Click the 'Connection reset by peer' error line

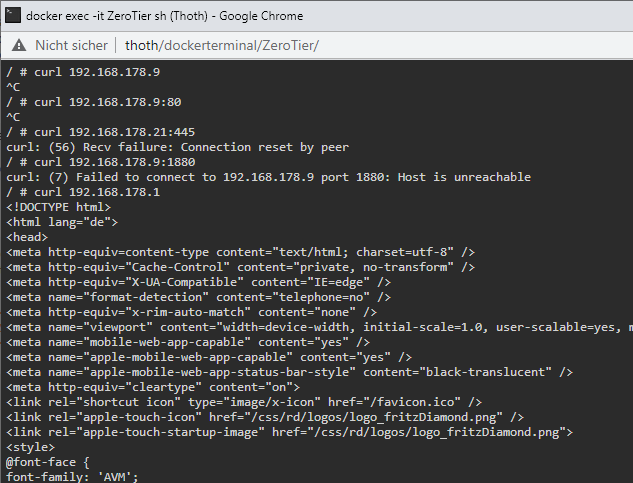point(177,147)
